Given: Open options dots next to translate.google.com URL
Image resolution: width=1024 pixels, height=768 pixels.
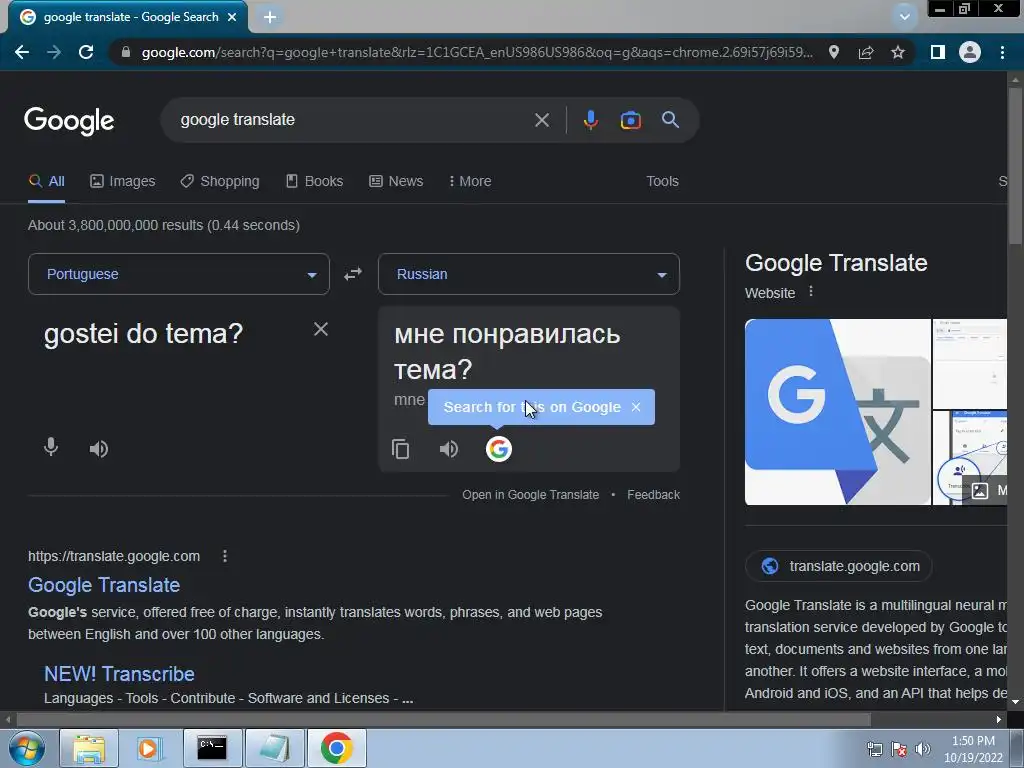Looking at the screenshot, I should [x=225, y=556].
